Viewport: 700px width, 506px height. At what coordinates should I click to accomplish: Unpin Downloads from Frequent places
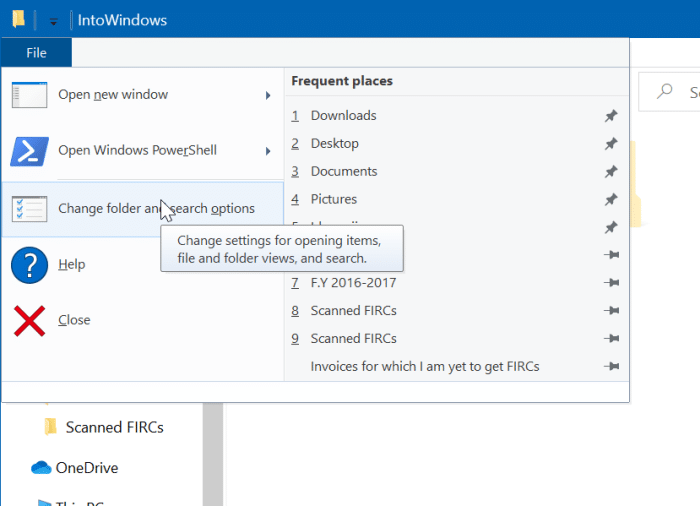click(x=611, y=116)
